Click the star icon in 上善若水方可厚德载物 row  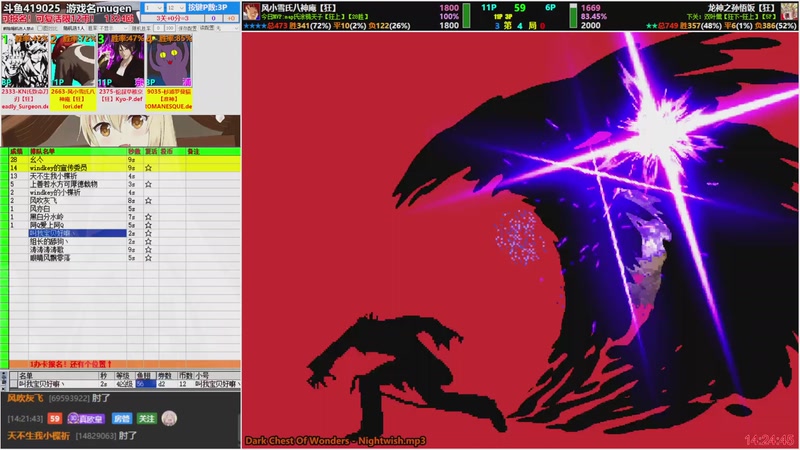148,184
